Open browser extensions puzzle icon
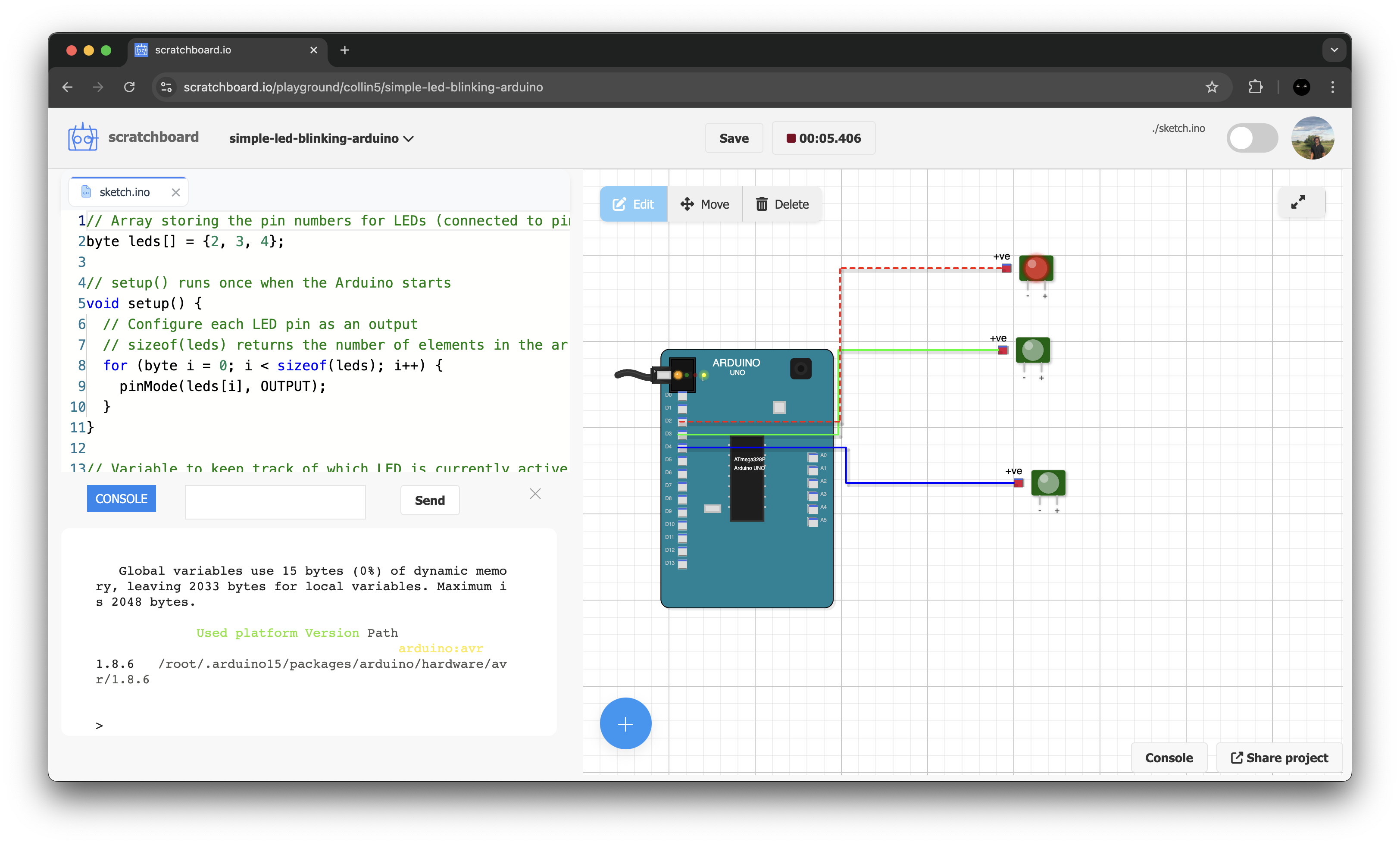1400x845 pixels. (x=1255, y=87)
